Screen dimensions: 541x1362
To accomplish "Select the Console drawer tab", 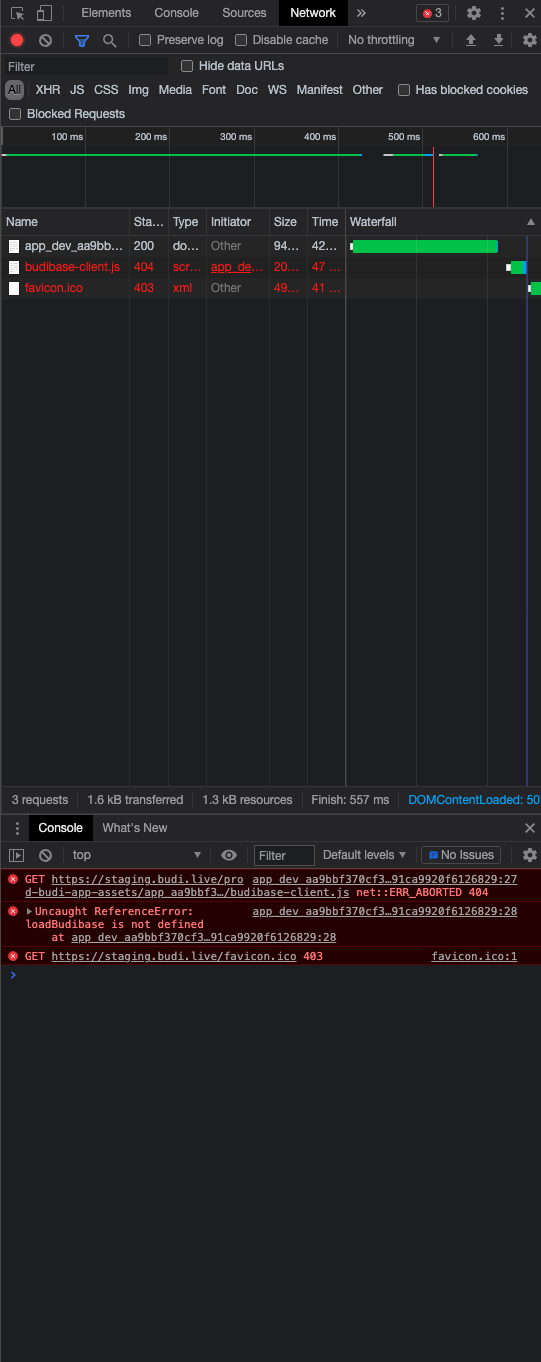I will click(x=61, y=828).
